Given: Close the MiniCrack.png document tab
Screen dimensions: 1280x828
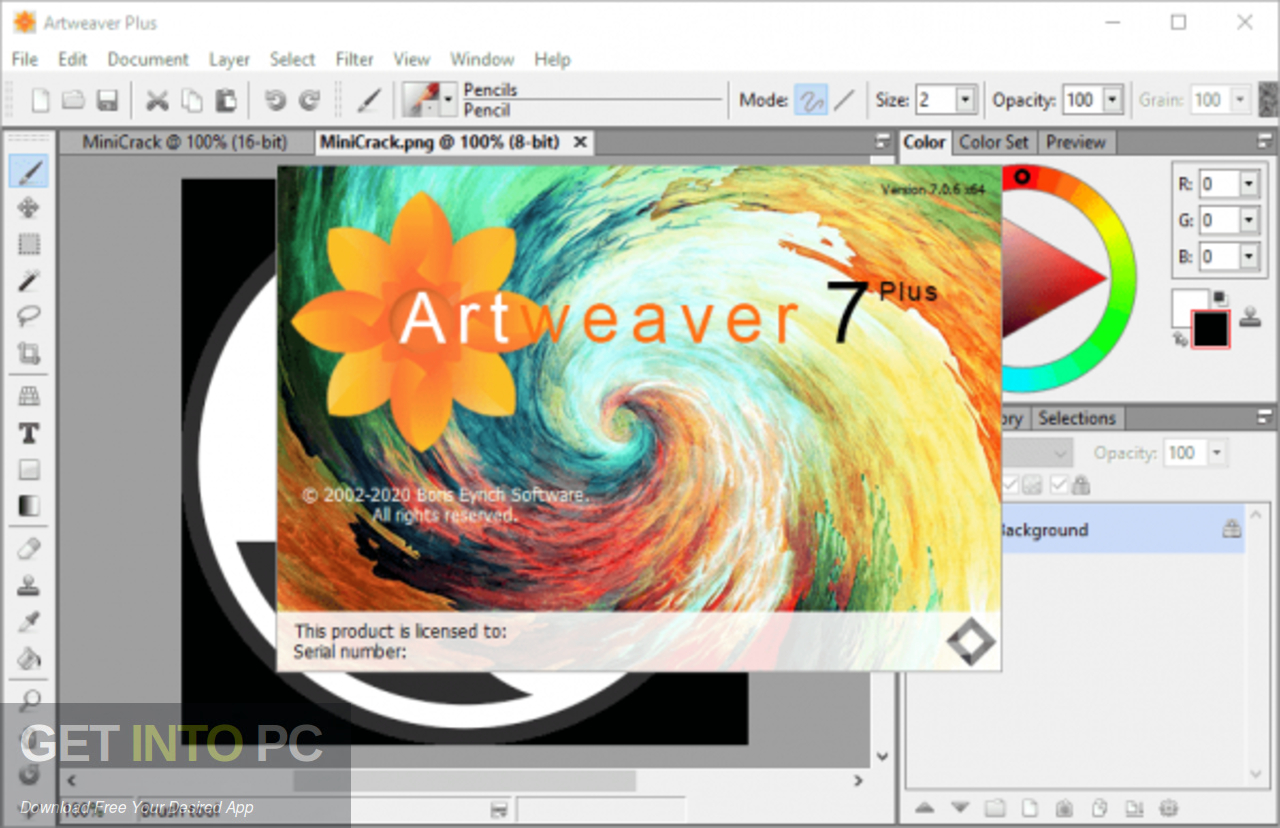Looking at the screenshot, I should click(x=579, y=142).
